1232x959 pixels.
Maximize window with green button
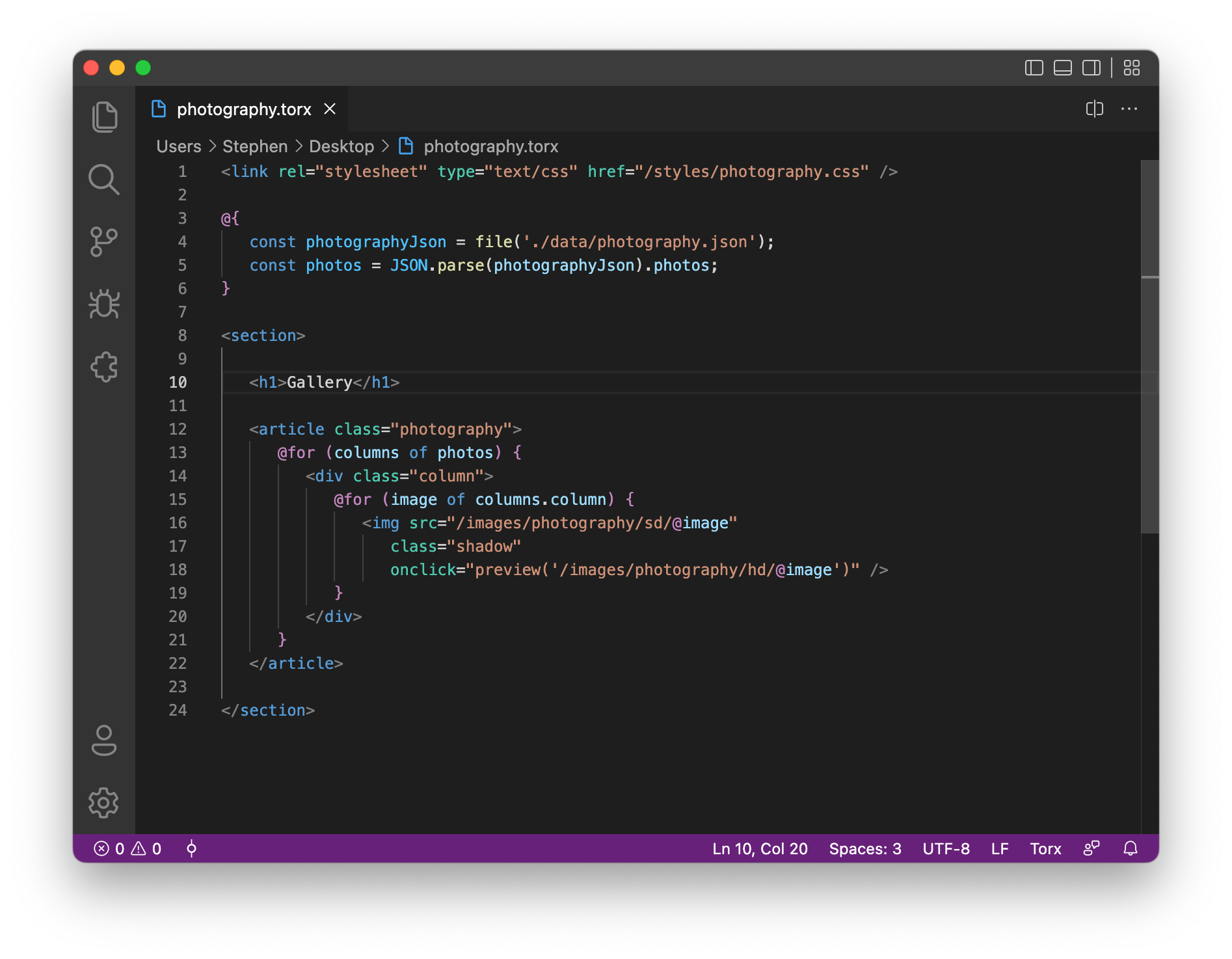(143, 68)
